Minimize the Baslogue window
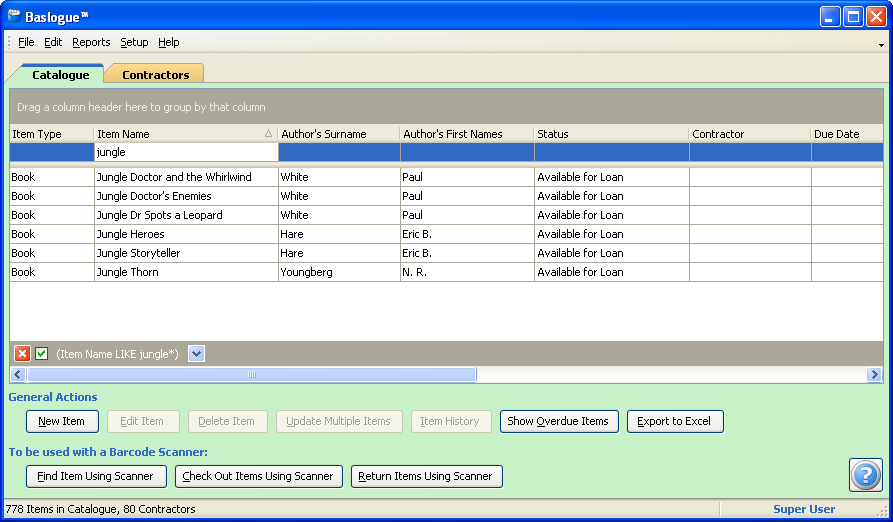The image size is (893, 522). 830,17
